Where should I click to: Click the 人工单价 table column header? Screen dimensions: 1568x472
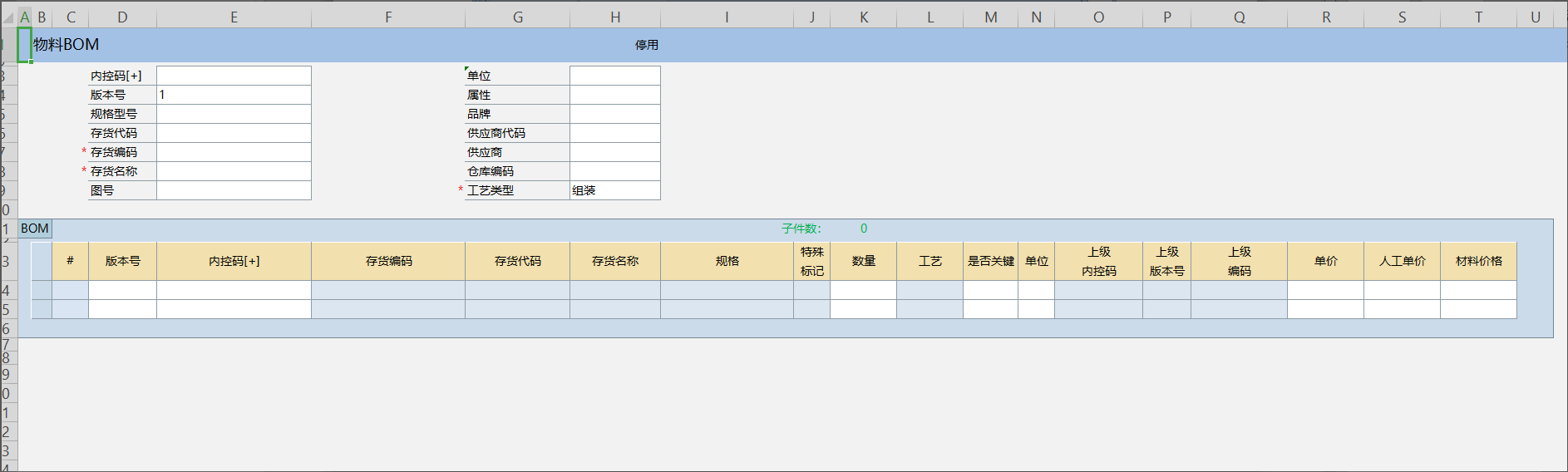pos(1402,261)
